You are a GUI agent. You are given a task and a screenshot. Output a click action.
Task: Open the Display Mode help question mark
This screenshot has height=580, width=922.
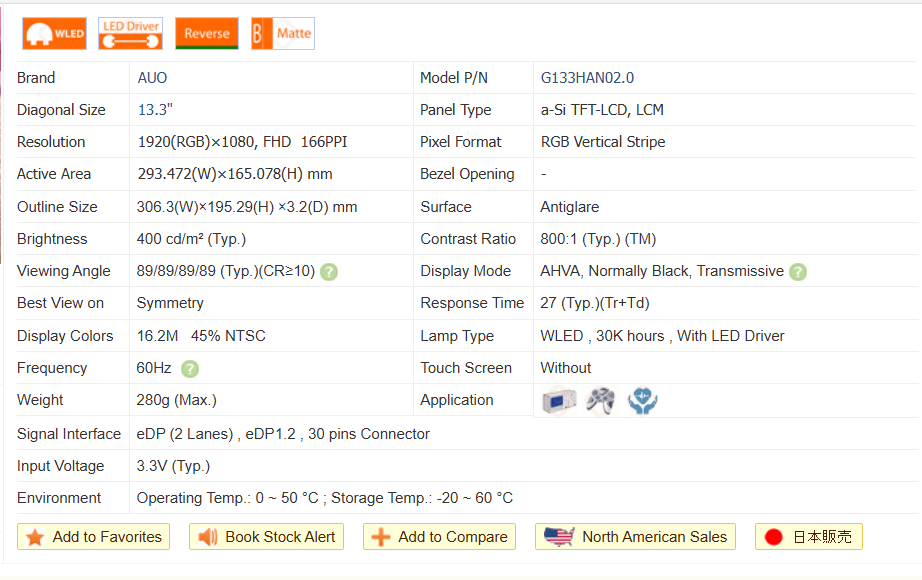click(x=797, y=272)
